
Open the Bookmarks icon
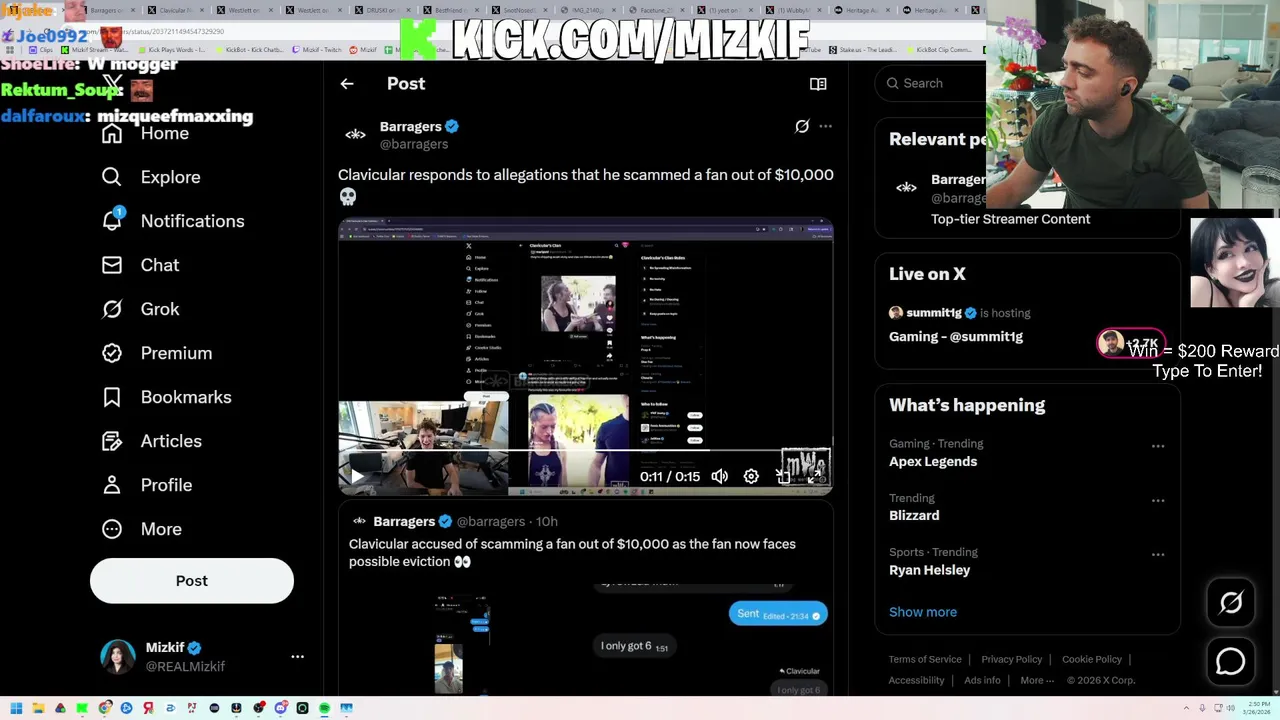click(112, 397)
